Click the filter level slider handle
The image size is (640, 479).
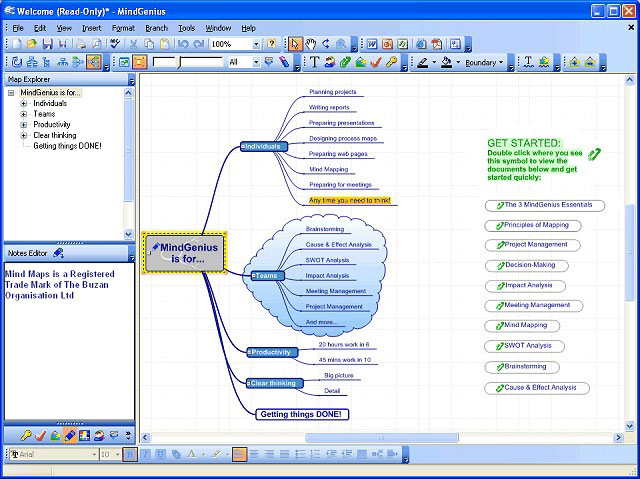(178, 63)
